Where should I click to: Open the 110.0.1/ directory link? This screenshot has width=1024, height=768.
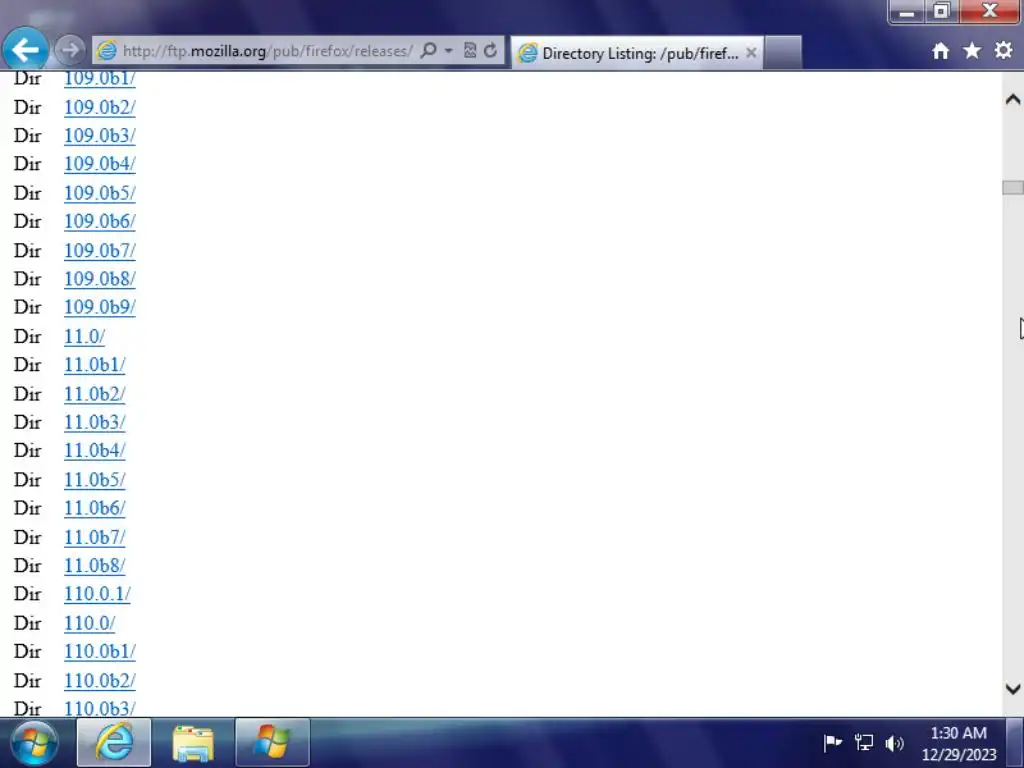tap(97, 594)
